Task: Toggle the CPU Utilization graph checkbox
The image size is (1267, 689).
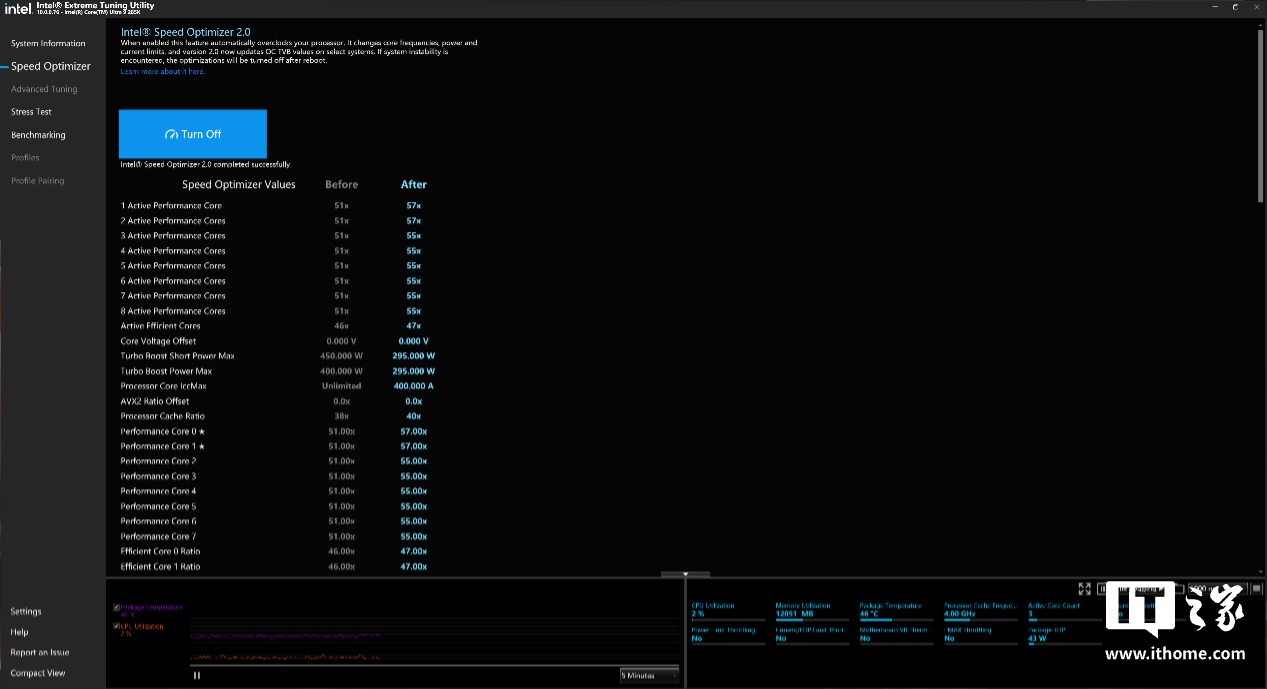Action: (x=117, y=626)
